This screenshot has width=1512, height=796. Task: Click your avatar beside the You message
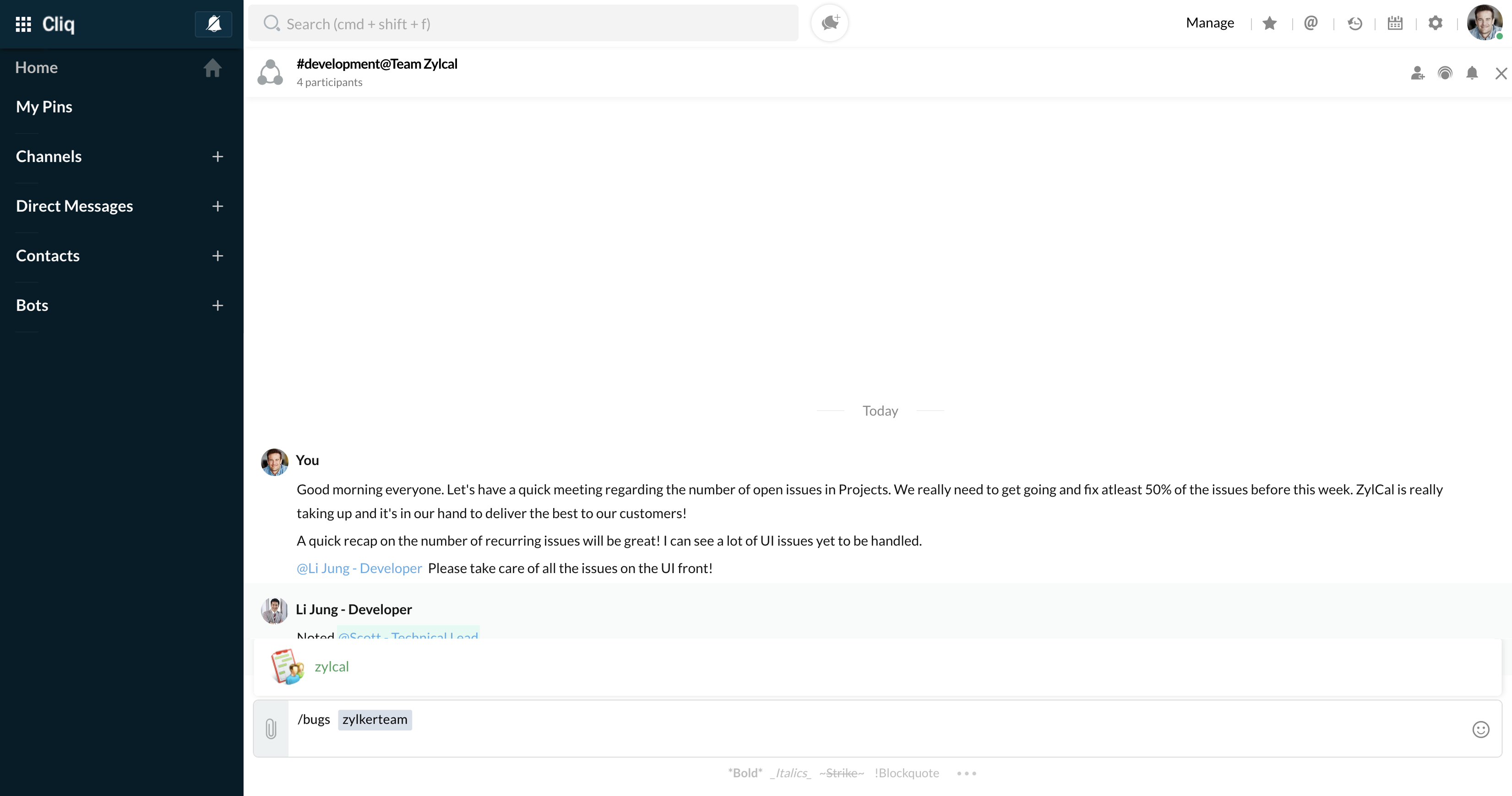tap(274, 462)
